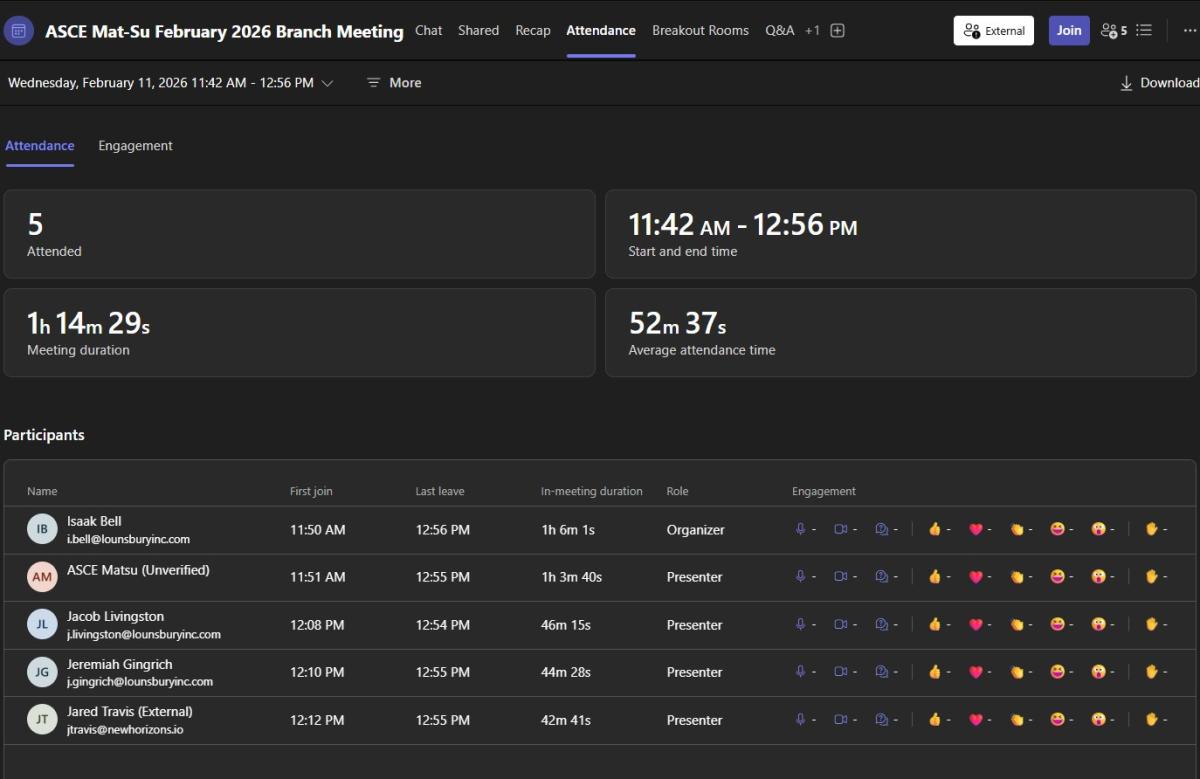Click the External participants badge
This screenshot has height=779, width=1200.
click(993, 31)
